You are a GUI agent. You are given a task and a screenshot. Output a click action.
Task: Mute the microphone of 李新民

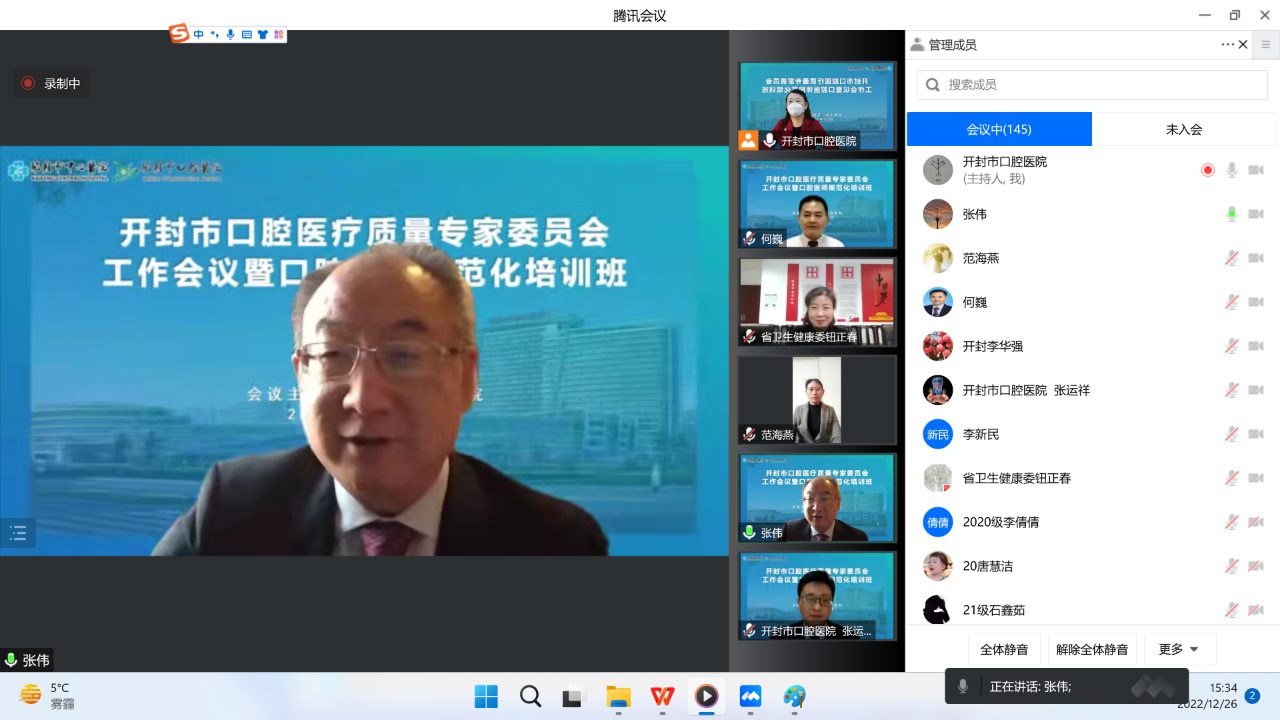point(1231,433)
